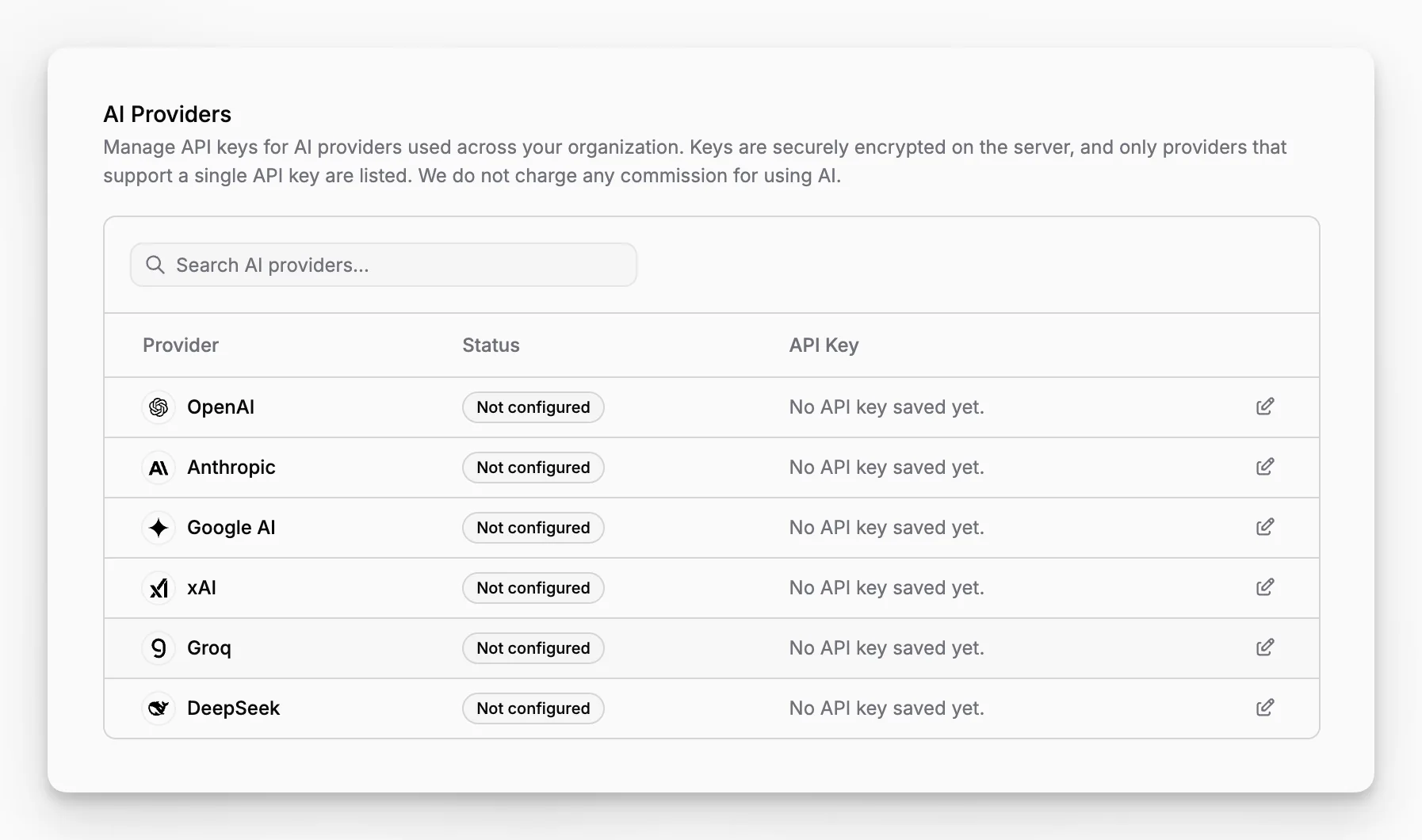Edit the xAI API key
The width and height of the screenshot is (1422, 840).
click(x=1265, y=587)
